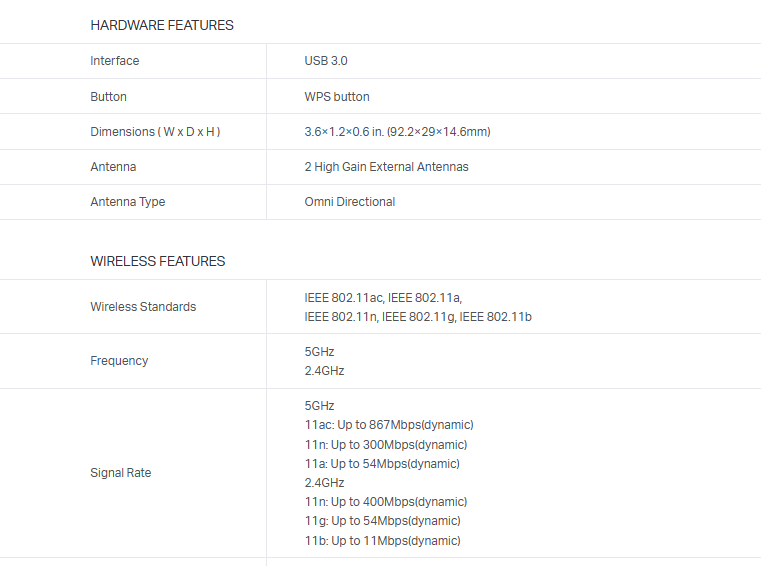Click the Signal Rate row label
Viewport: 762px width, 566px height.
(x=121, y=473)
